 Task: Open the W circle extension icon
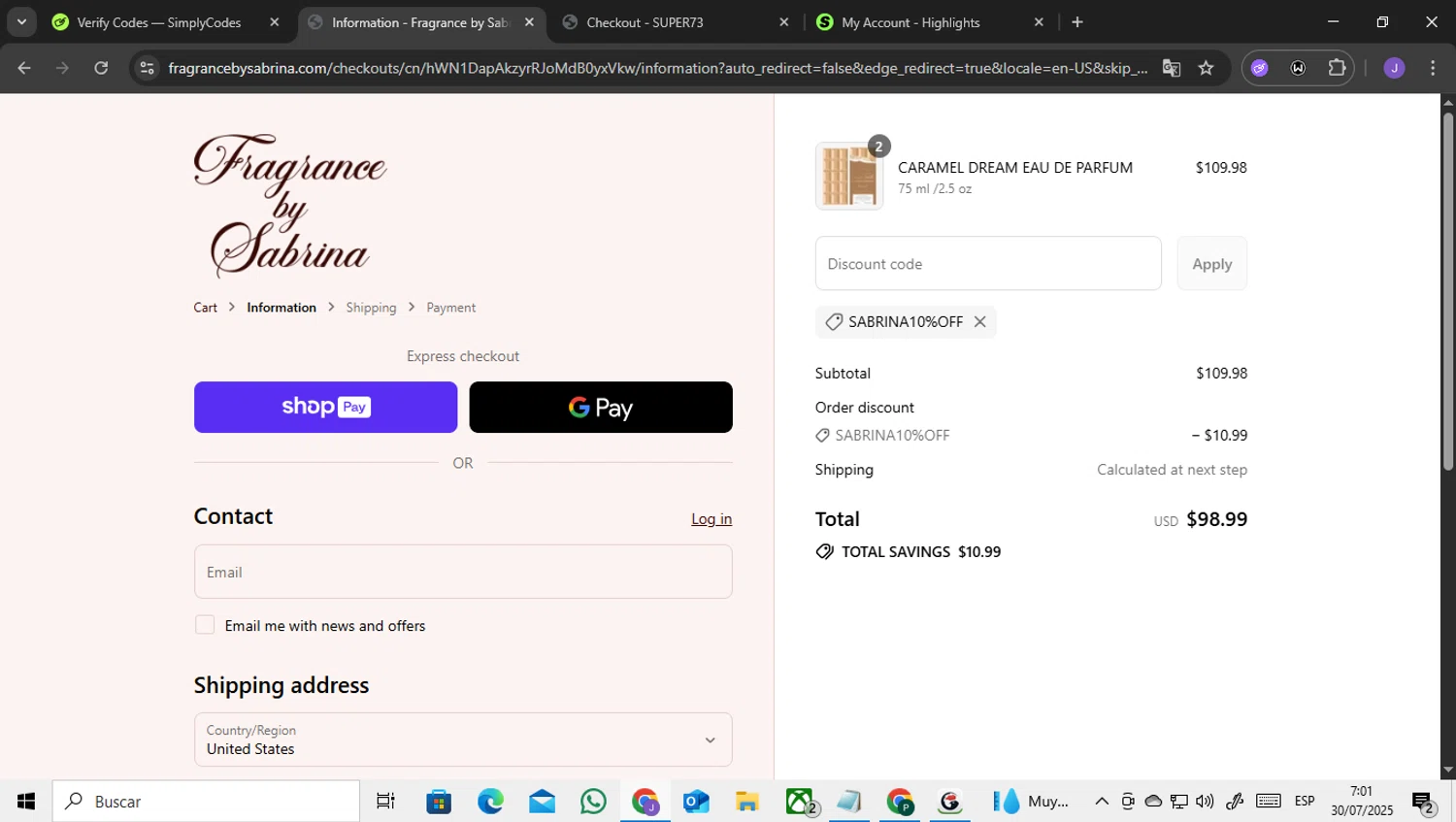click(x=1298, y=68)
